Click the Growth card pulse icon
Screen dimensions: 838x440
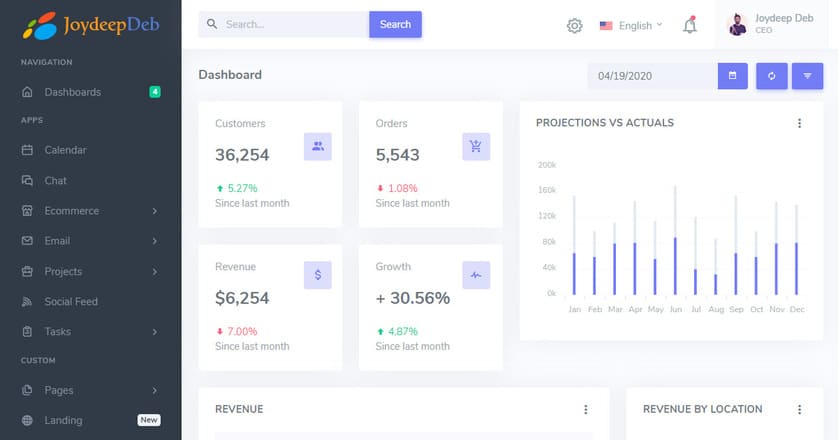[476, 275]
